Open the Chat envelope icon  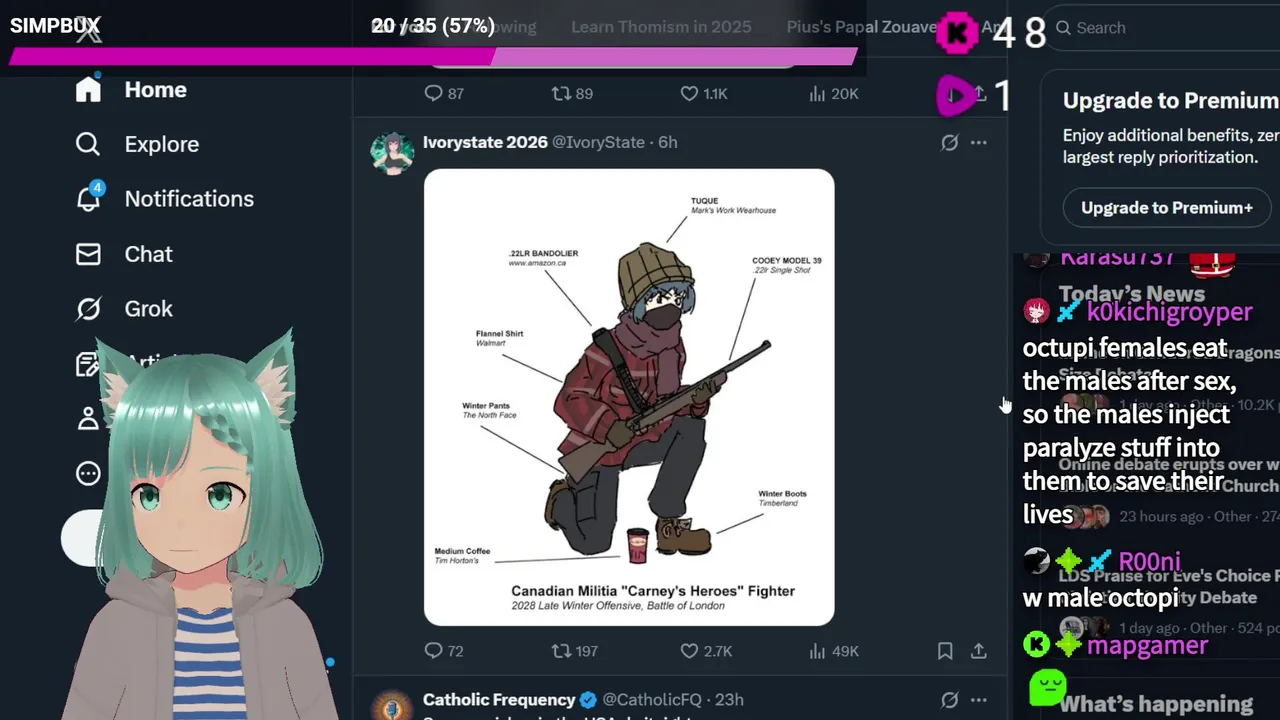coord(88,254)
